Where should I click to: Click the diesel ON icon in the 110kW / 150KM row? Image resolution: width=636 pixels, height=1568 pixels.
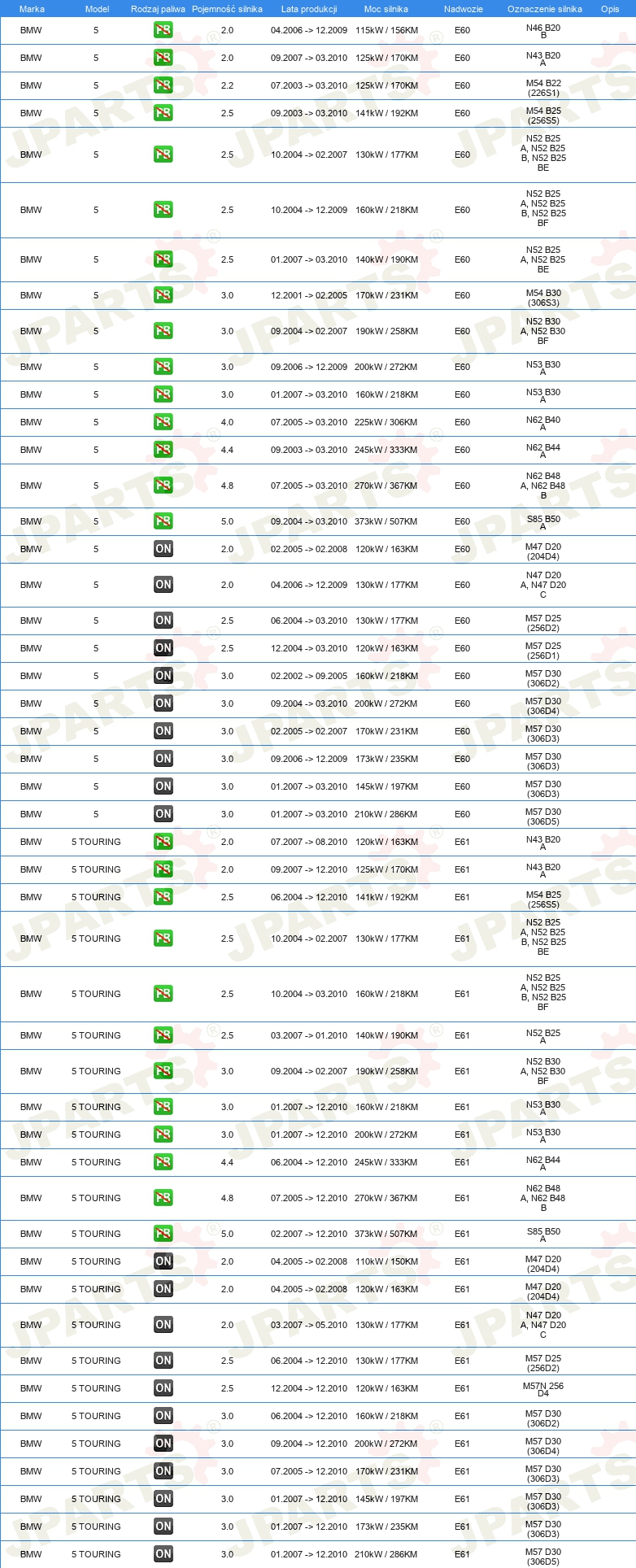click(x=163, y=1261)
